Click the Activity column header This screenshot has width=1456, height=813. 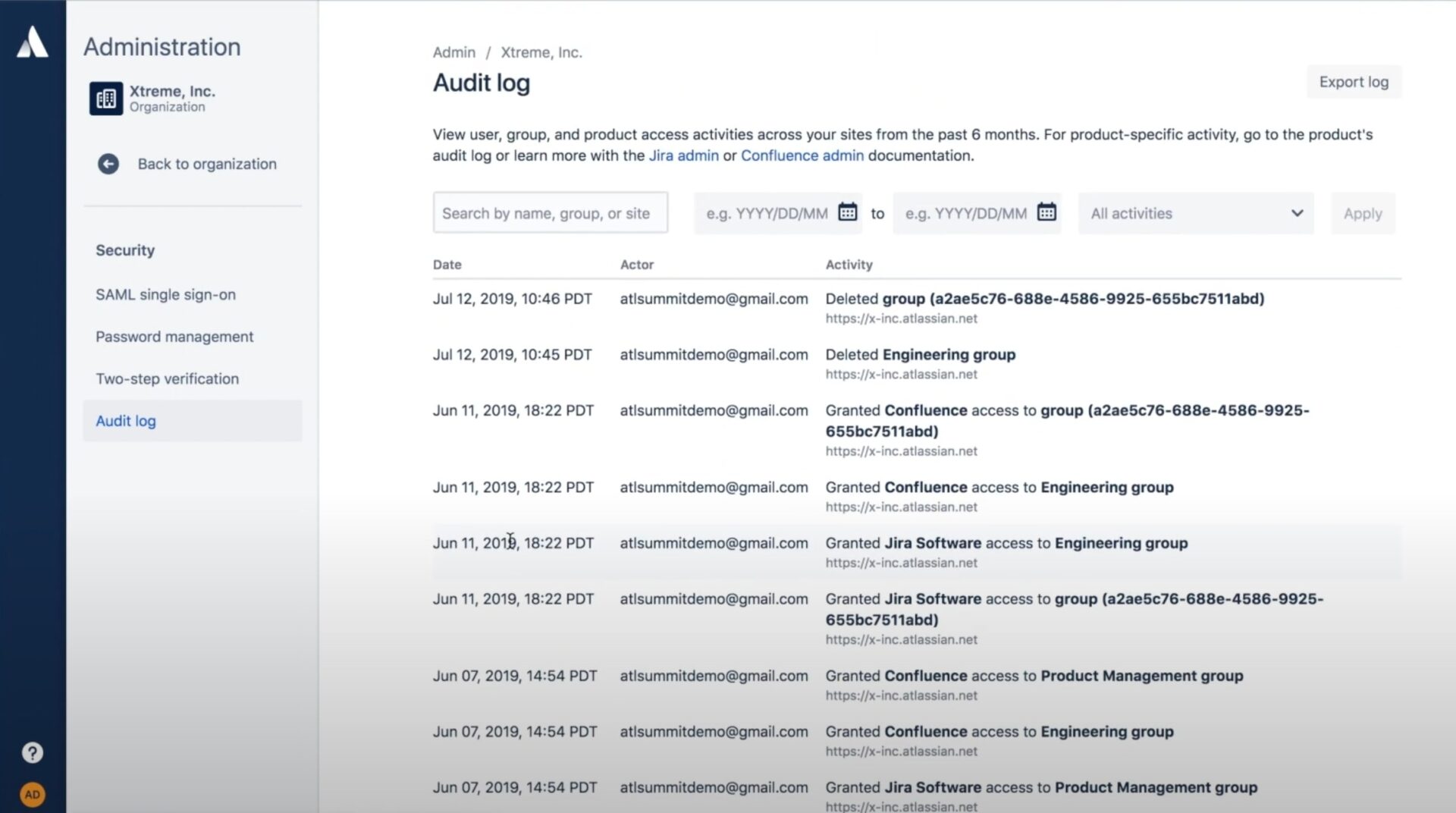coord(849,265)
